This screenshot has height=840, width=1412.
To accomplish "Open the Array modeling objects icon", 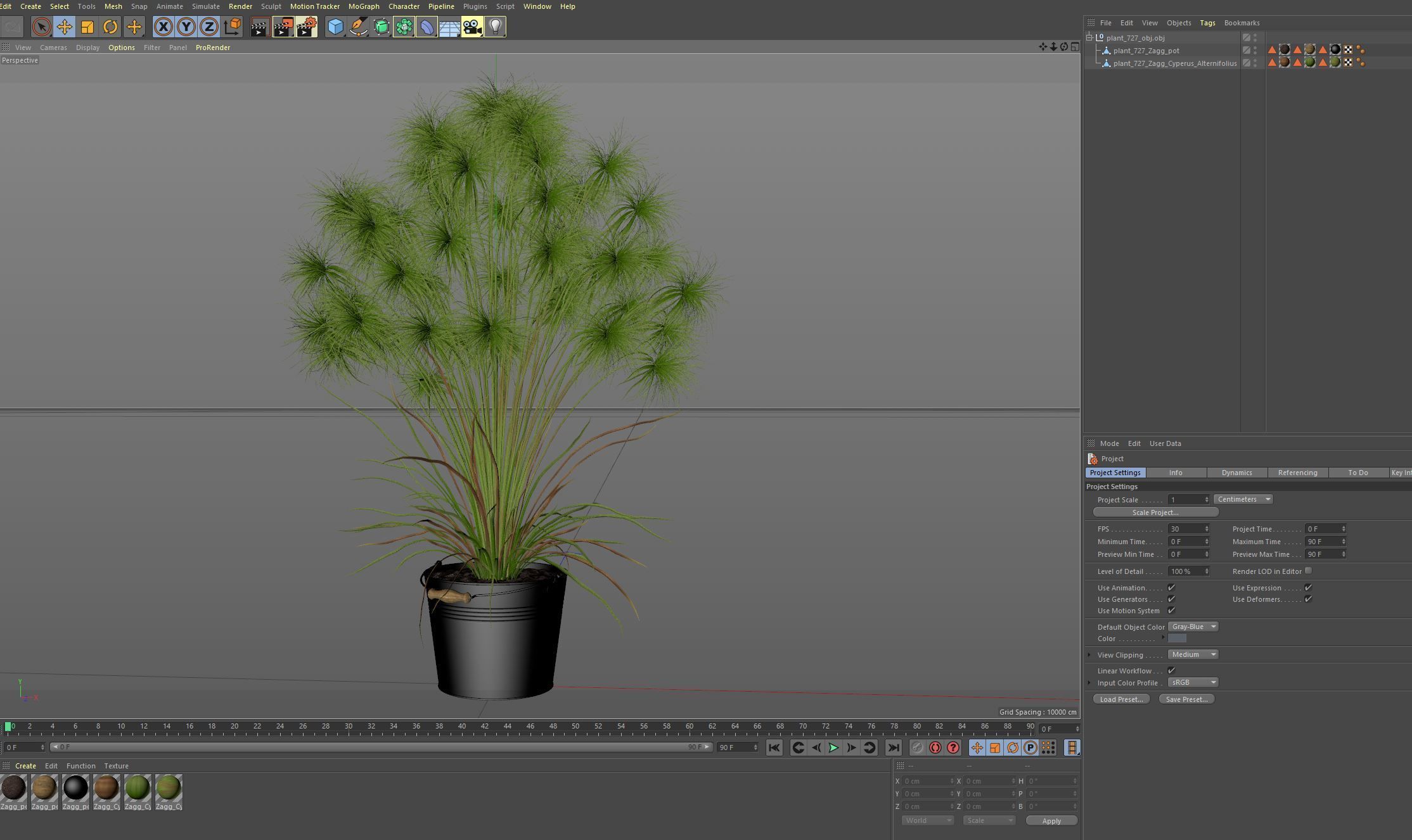I will click(x=404, y=27).
